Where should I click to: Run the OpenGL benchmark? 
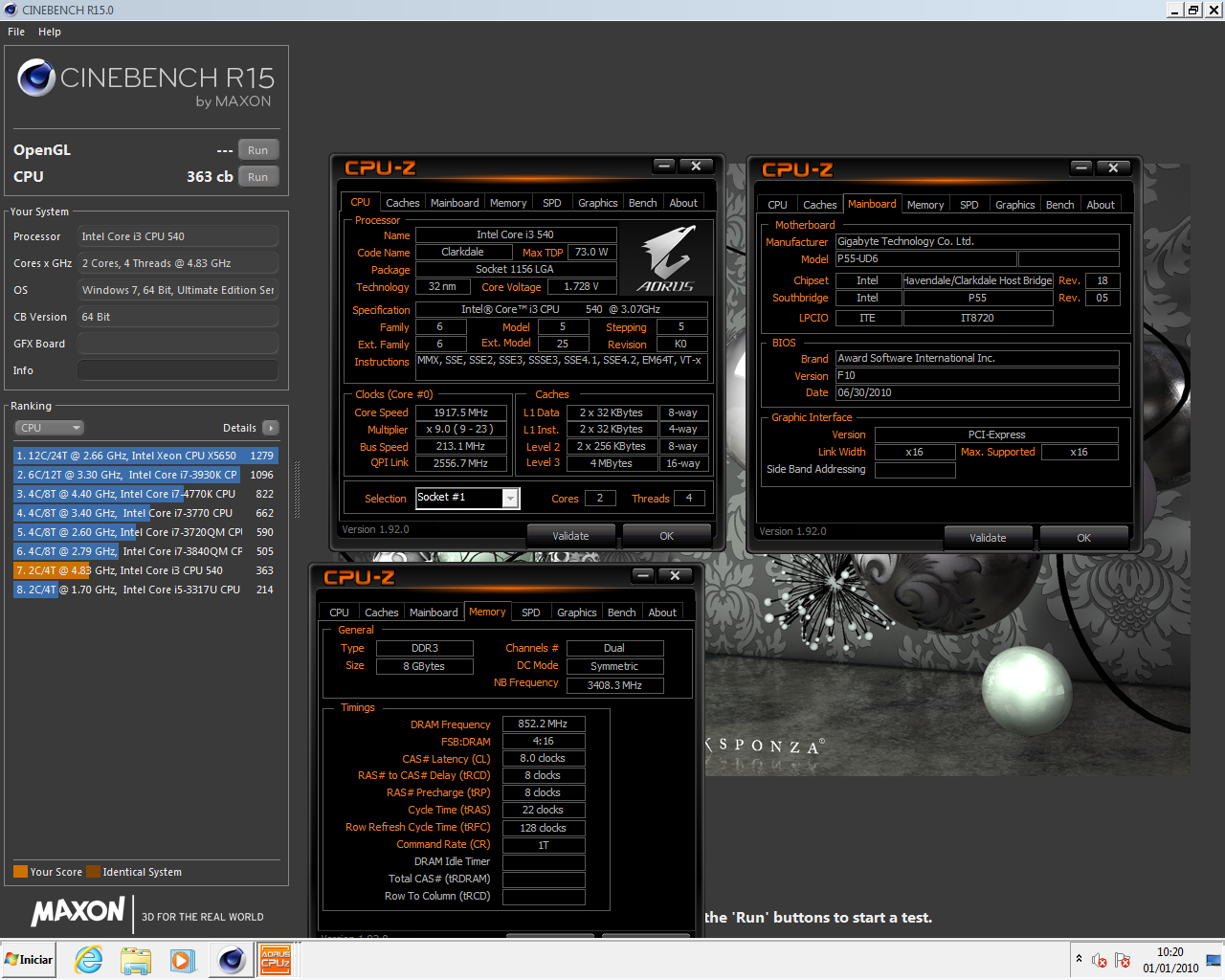coord(257,150)
